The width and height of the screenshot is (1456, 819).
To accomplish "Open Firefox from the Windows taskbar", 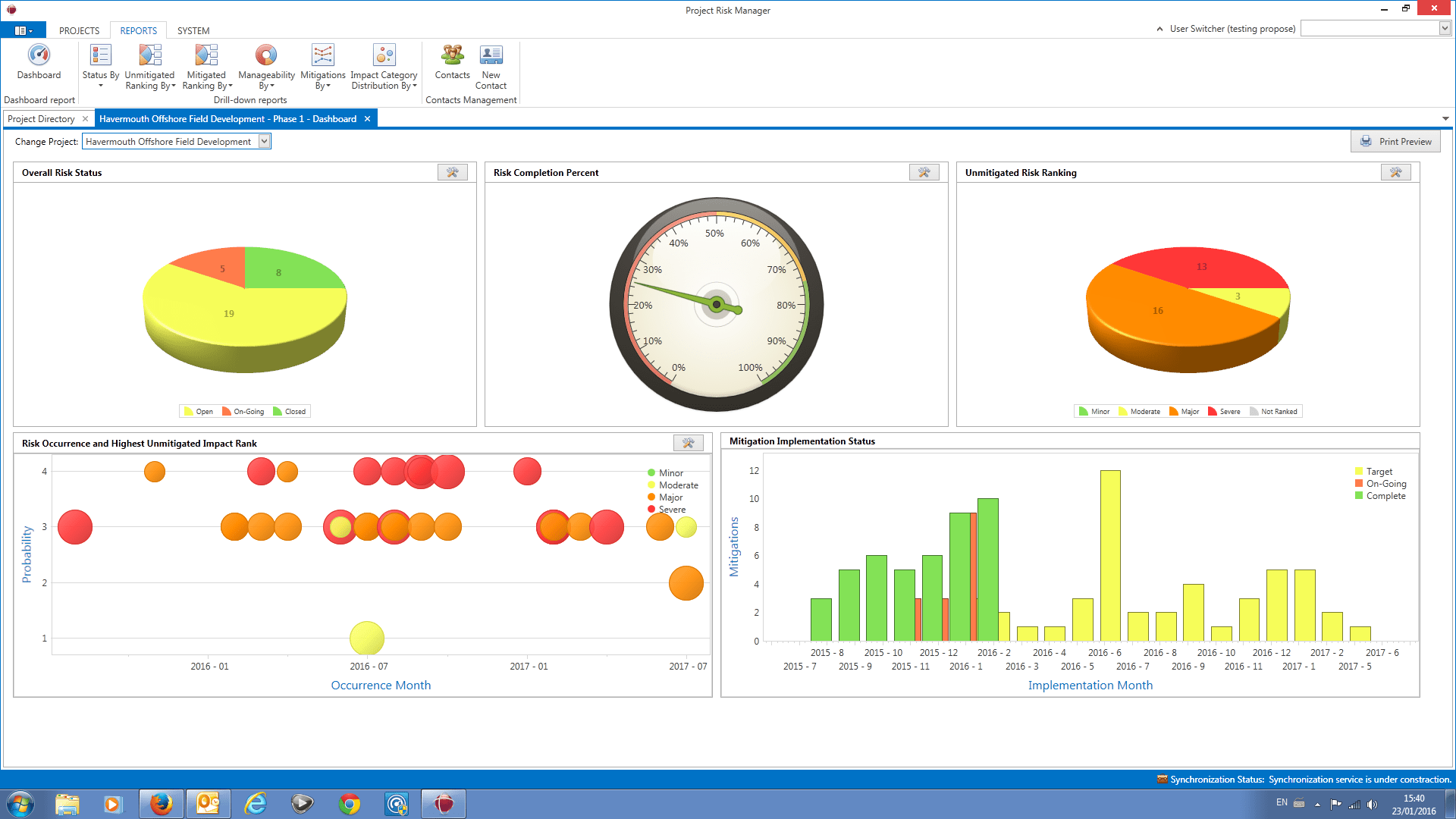I will tap(161, 804).
